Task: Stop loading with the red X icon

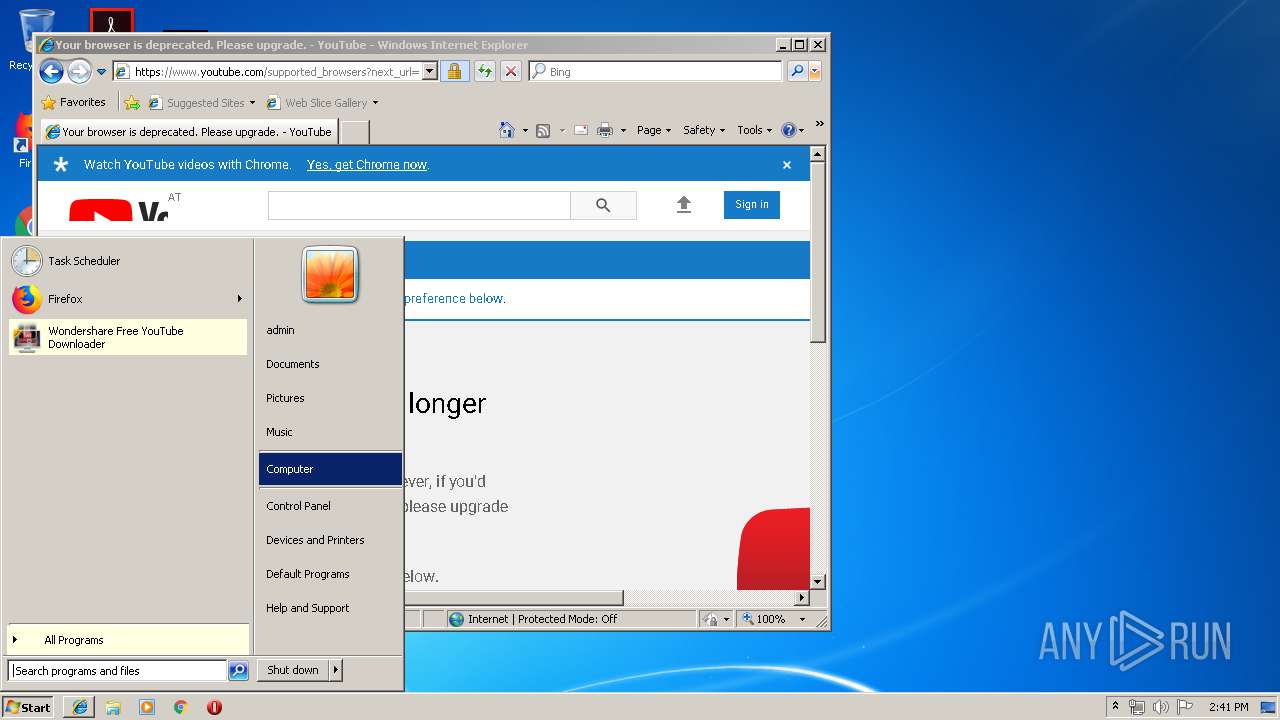Action: point(511,71)
